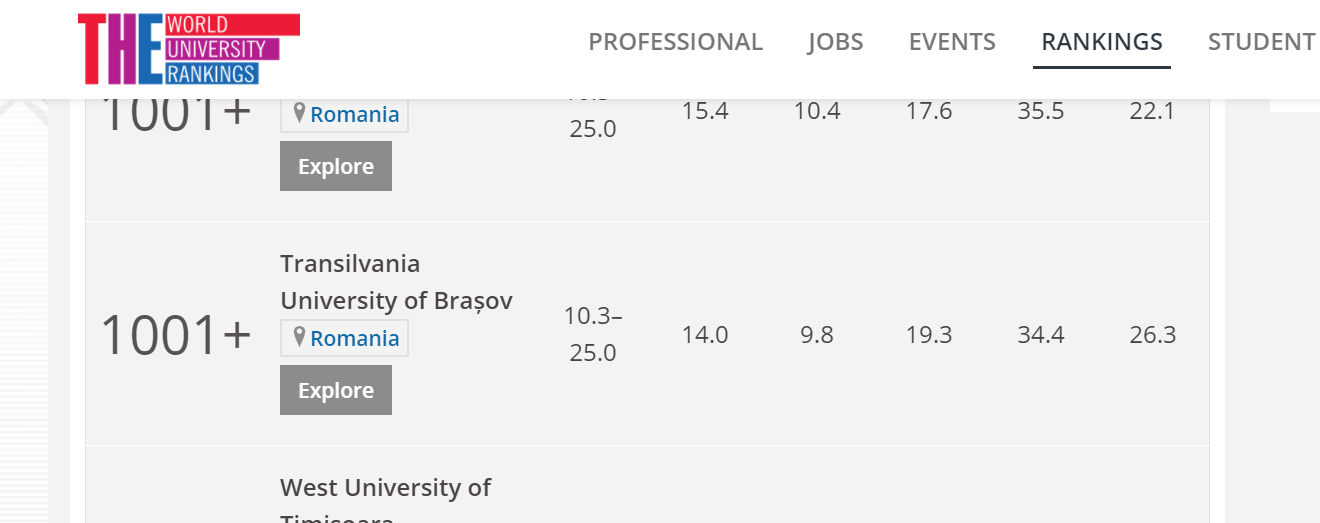Click the THE World University Rankings logo

pos(189,49)
